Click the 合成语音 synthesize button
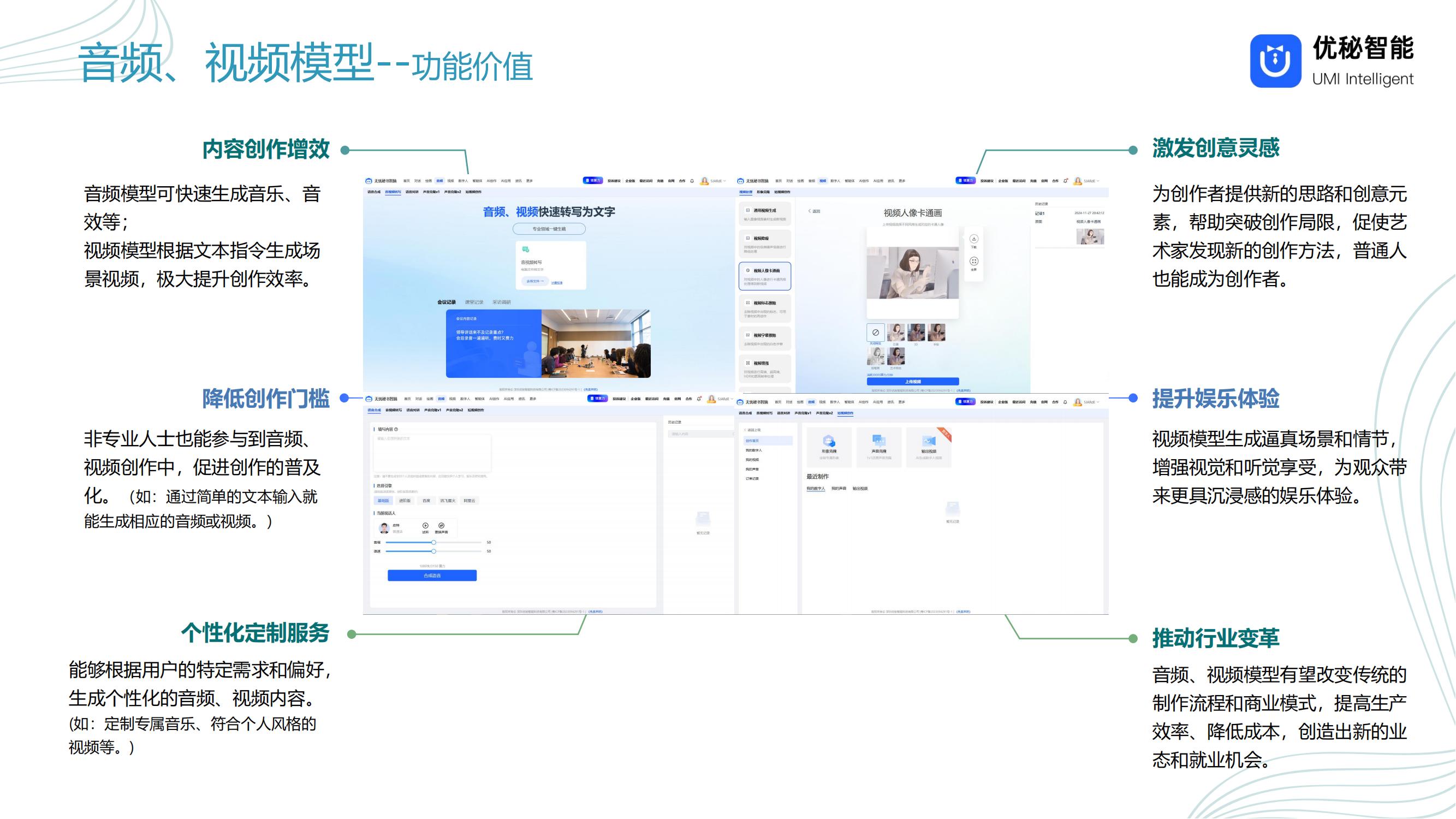The width and height of the screenshot is (1456, 819). coord(432,575)
